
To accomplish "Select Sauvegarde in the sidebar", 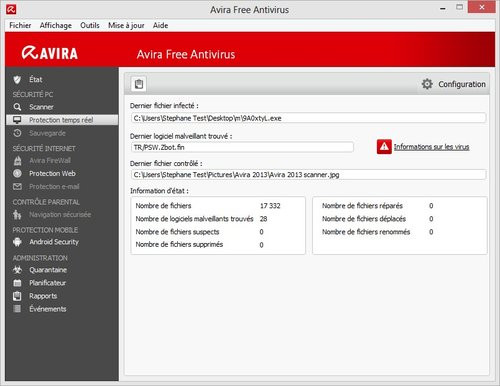I will point(47,133).
